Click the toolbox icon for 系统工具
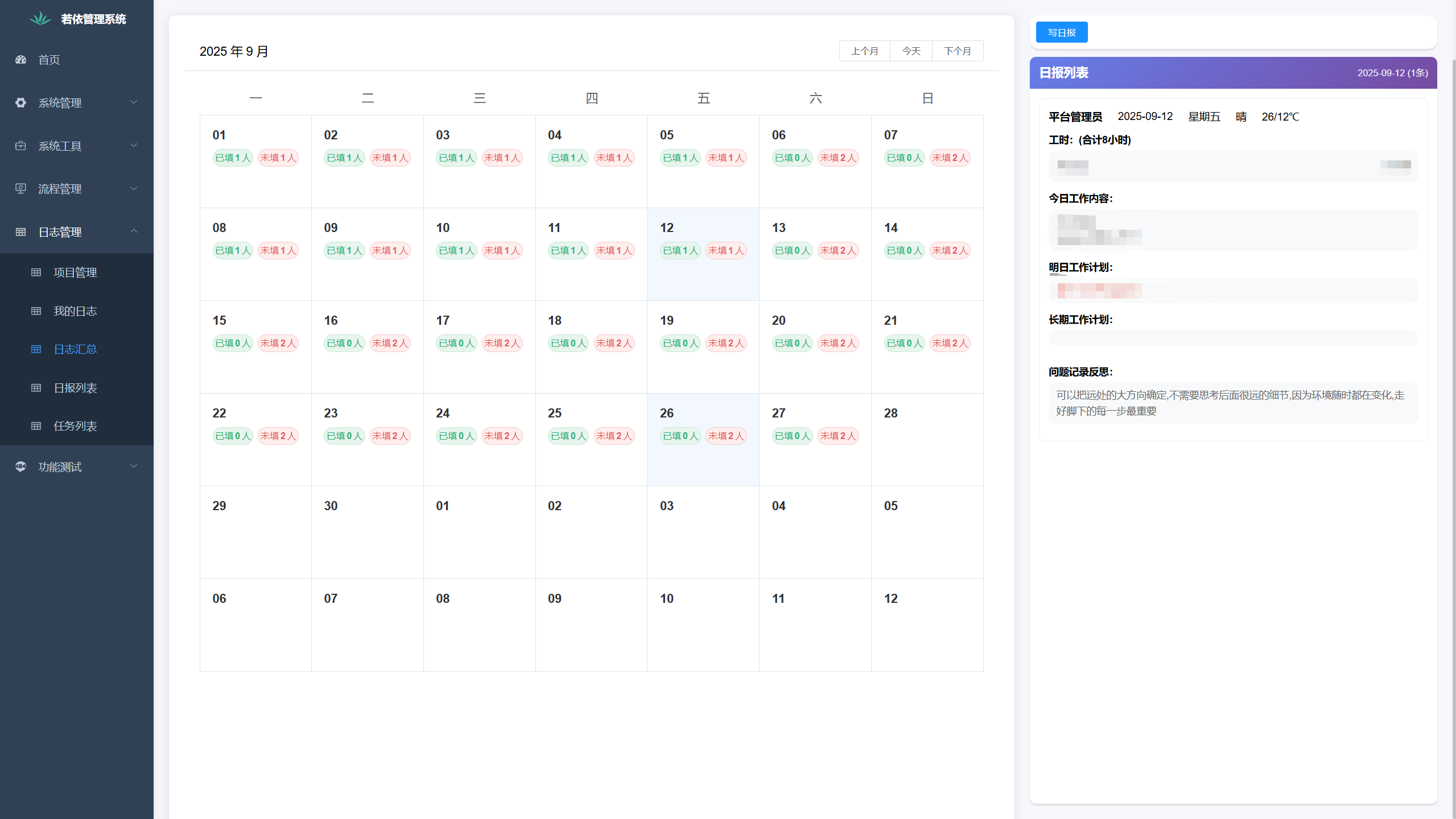 pos(21,146)
